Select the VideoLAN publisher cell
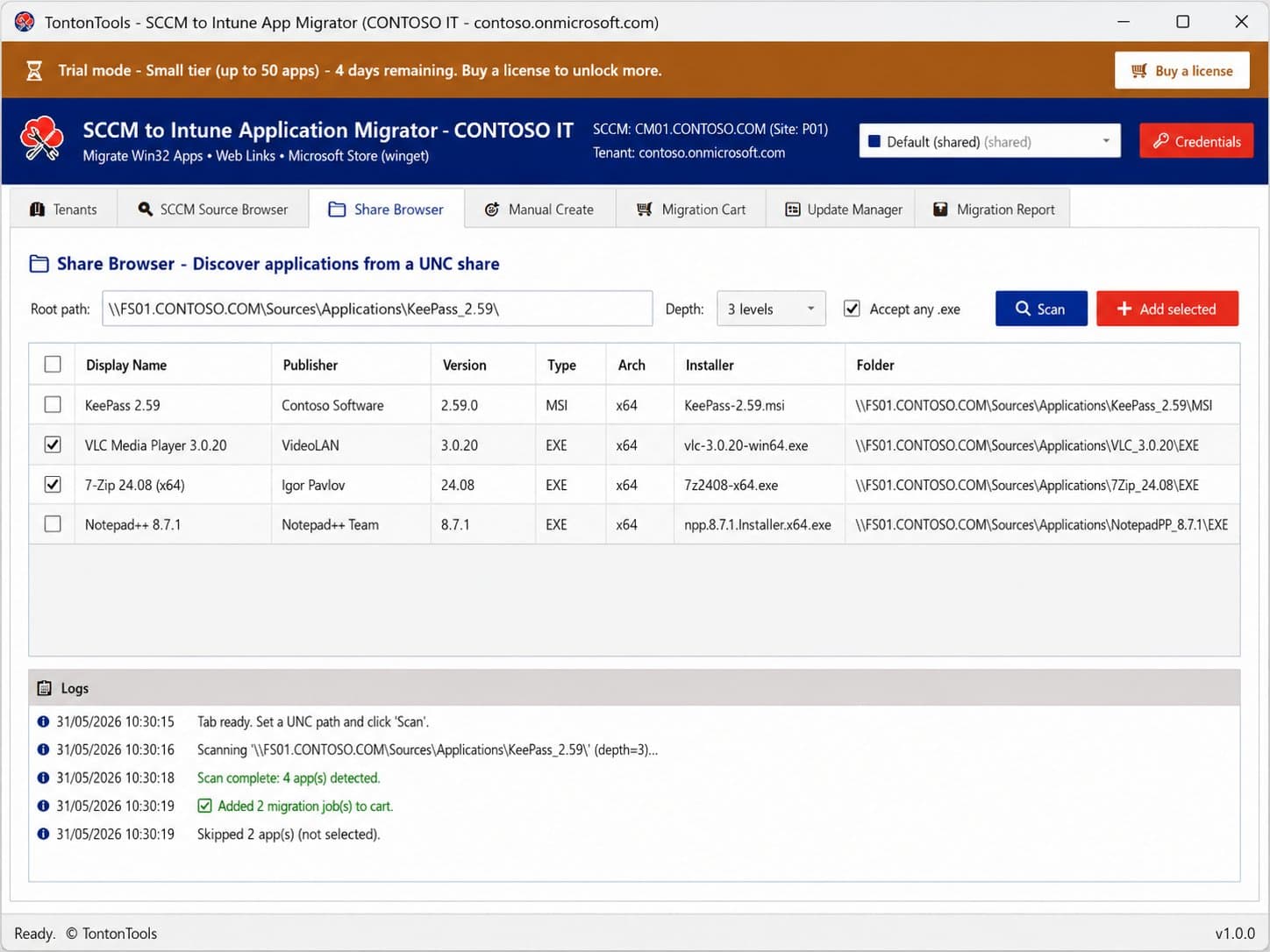Viewport: 1270px width, 952px height. (x=351, y=445)
